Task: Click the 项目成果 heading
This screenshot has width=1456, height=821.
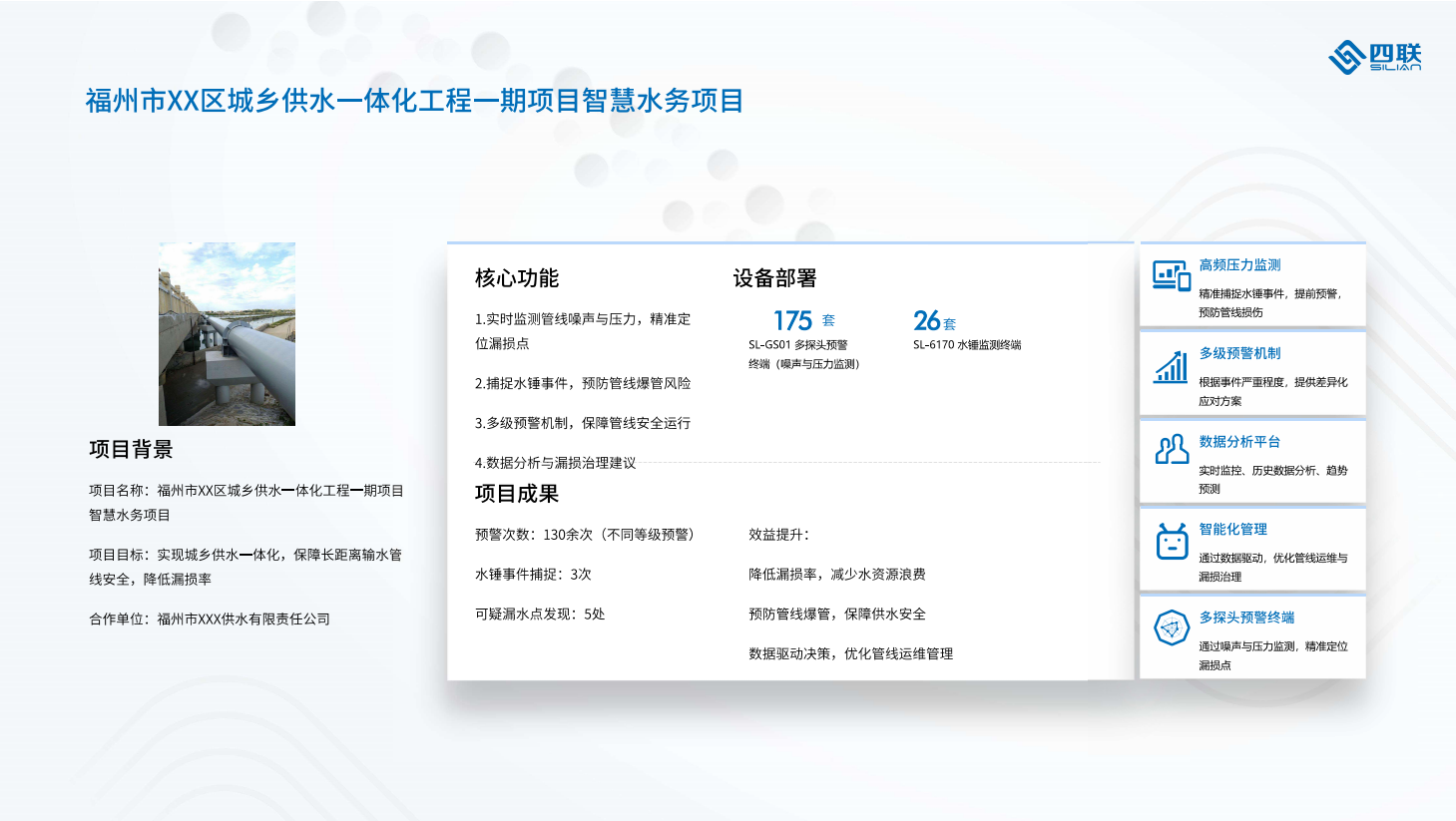Action: 517,494
